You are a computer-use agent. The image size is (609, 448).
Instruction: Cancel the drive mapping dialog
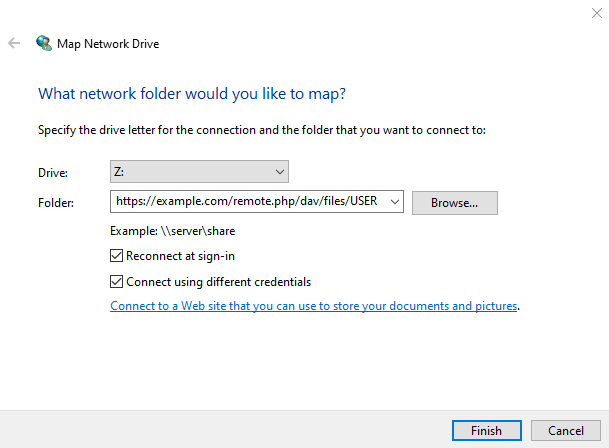pos(565,431)
